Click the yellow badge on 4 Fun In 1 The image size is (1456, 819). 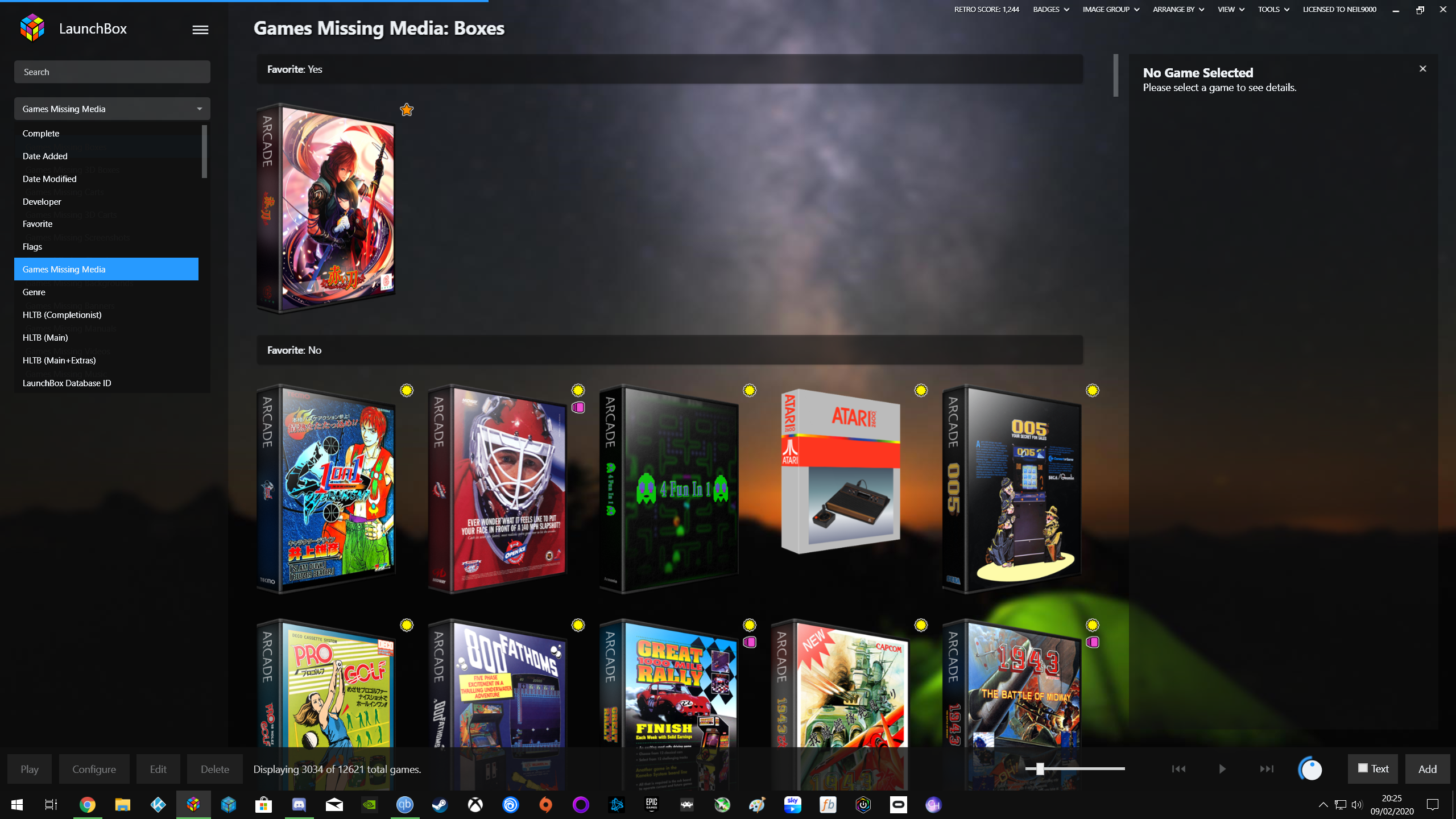(750, 391)
